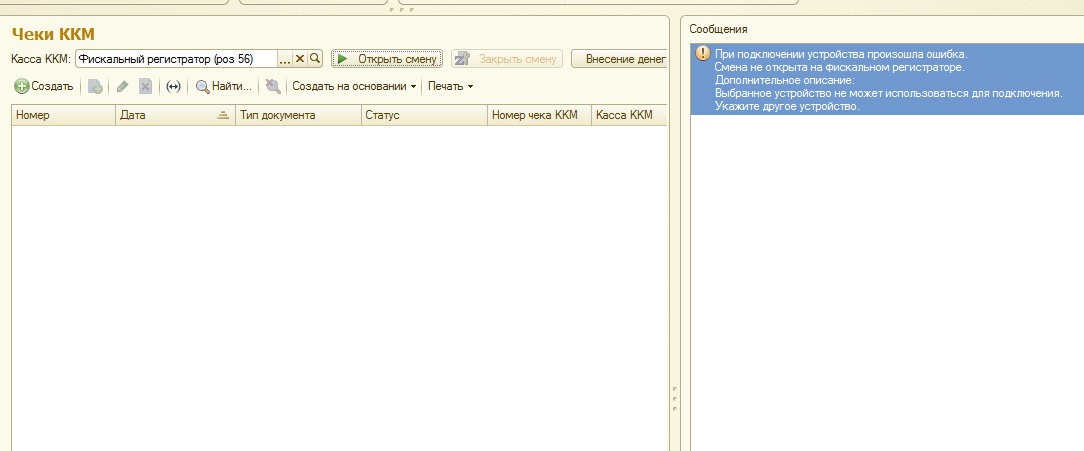This screenshot has height=451, width=1084.
Task: Click the Сообщения panel title
Action: pos(718,30)
